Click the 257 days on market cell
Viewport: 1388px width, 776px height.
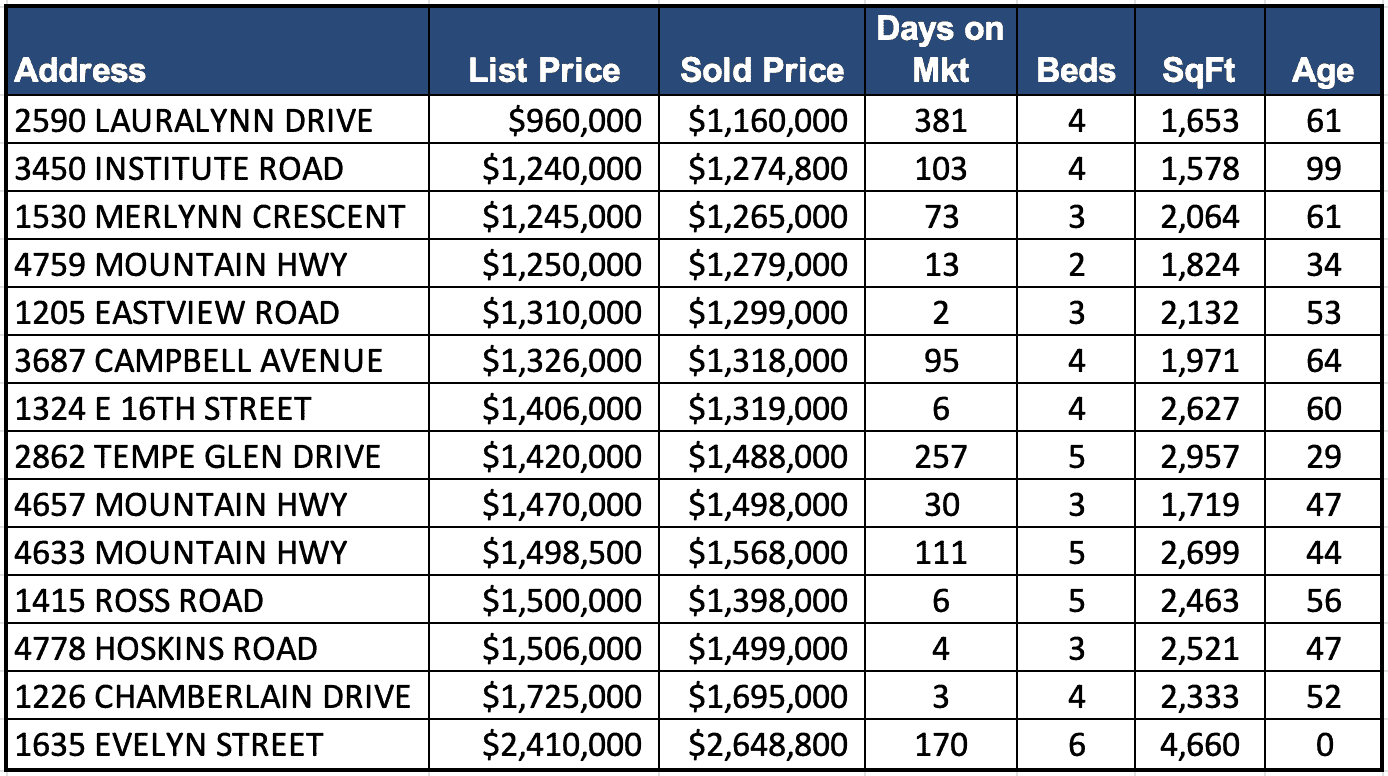coord(940,457)
